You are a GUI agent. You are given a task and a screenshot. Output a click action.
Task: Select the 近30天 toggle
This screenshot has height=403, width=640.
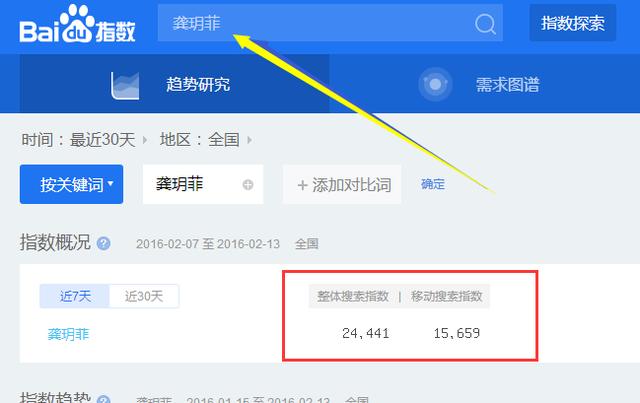pyautogui.click(x=144, y=296)
